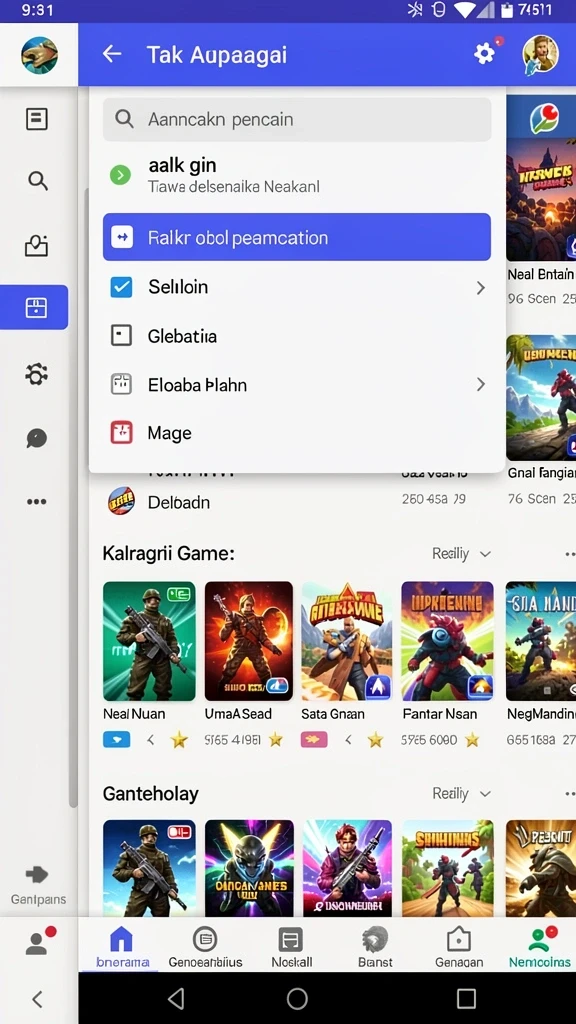The width and height of the screenshot is (576, 1024).
Task: Open the Neal Nuan game thumbnail
Action: [x=149, y=641]
